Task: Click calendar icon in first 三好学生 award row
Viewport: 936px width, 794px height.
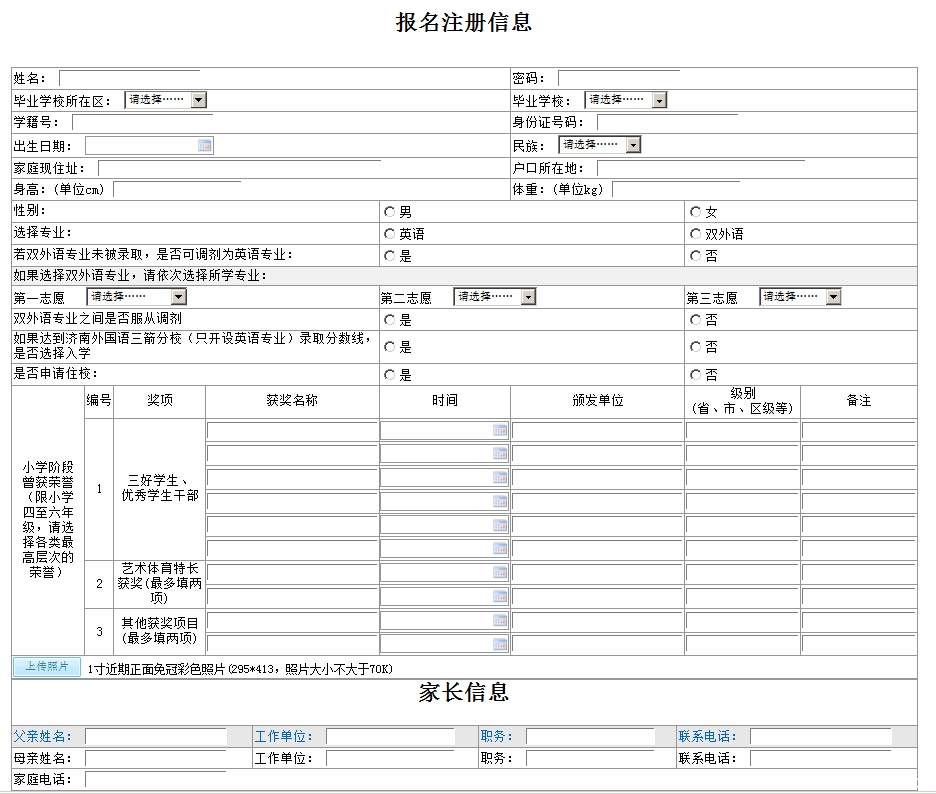Action: pos(499,430)
